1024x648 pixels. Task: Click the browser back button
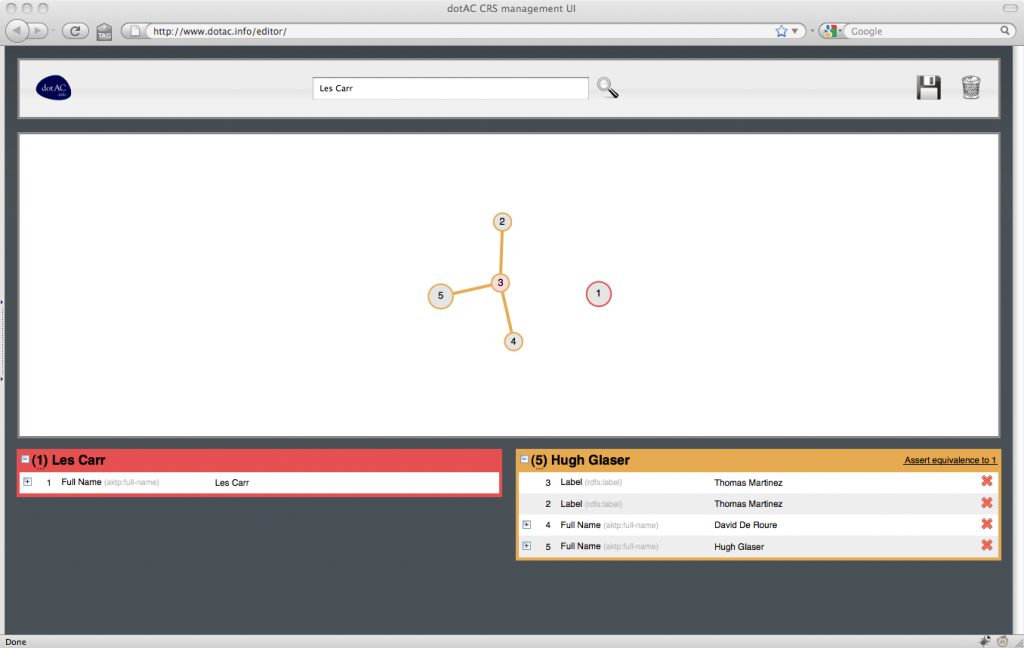18,31
